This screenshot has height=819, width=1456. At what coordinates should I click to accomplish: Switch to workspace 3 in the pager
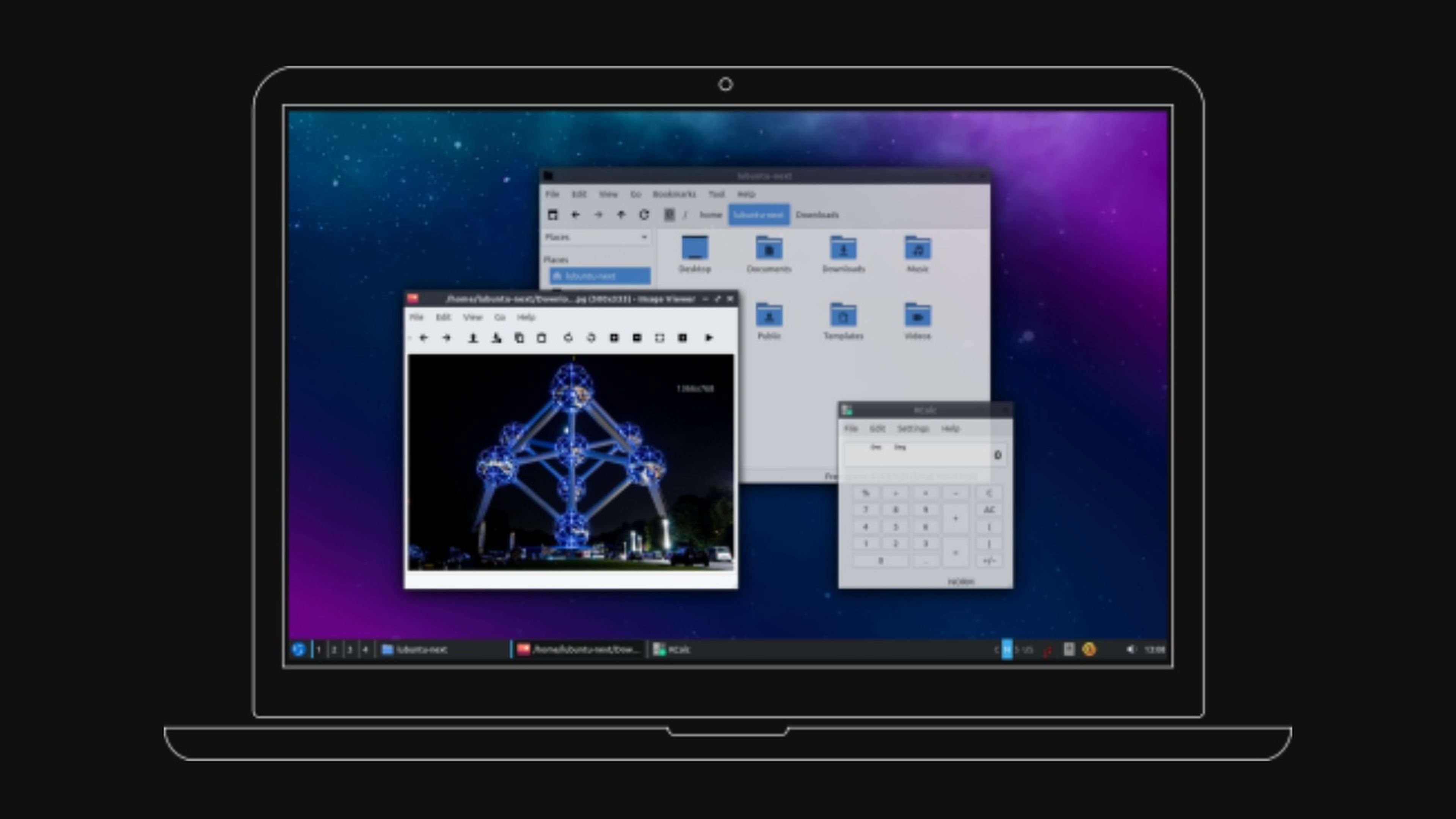[350, 650]
